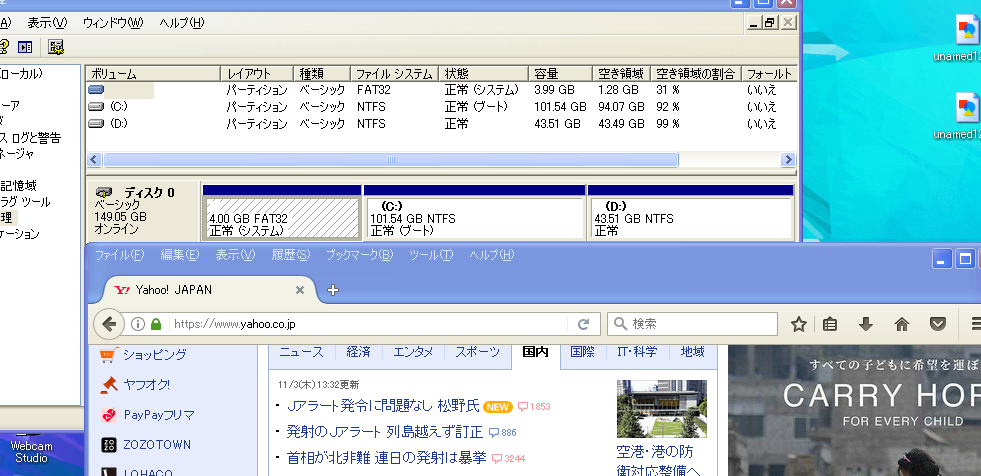This screenshot has height=476, width=981.
Task: Open a new tab with plus button
Action: [x=333, y=290]
